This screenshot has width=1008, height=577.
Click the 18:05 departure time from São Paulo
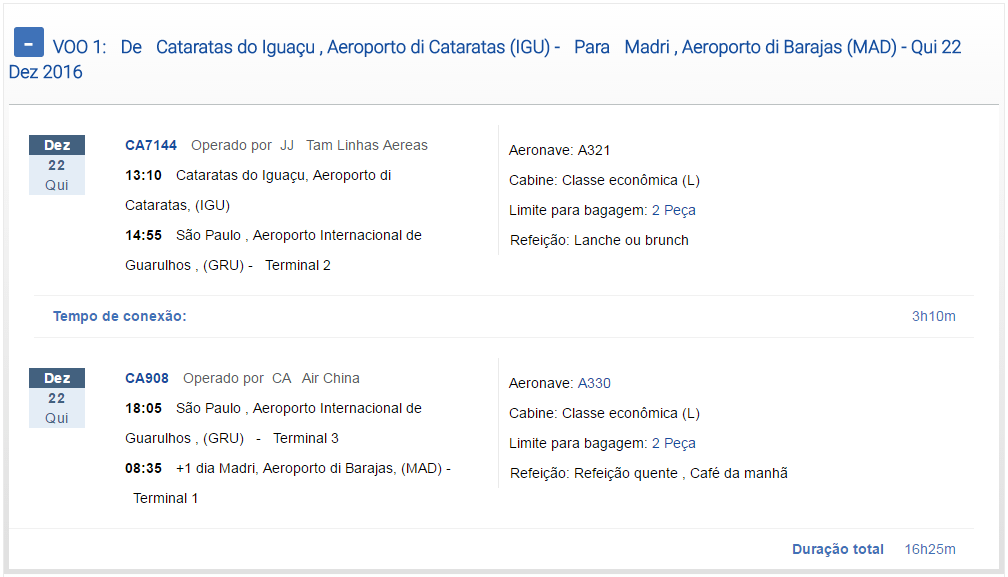(143, 409)
